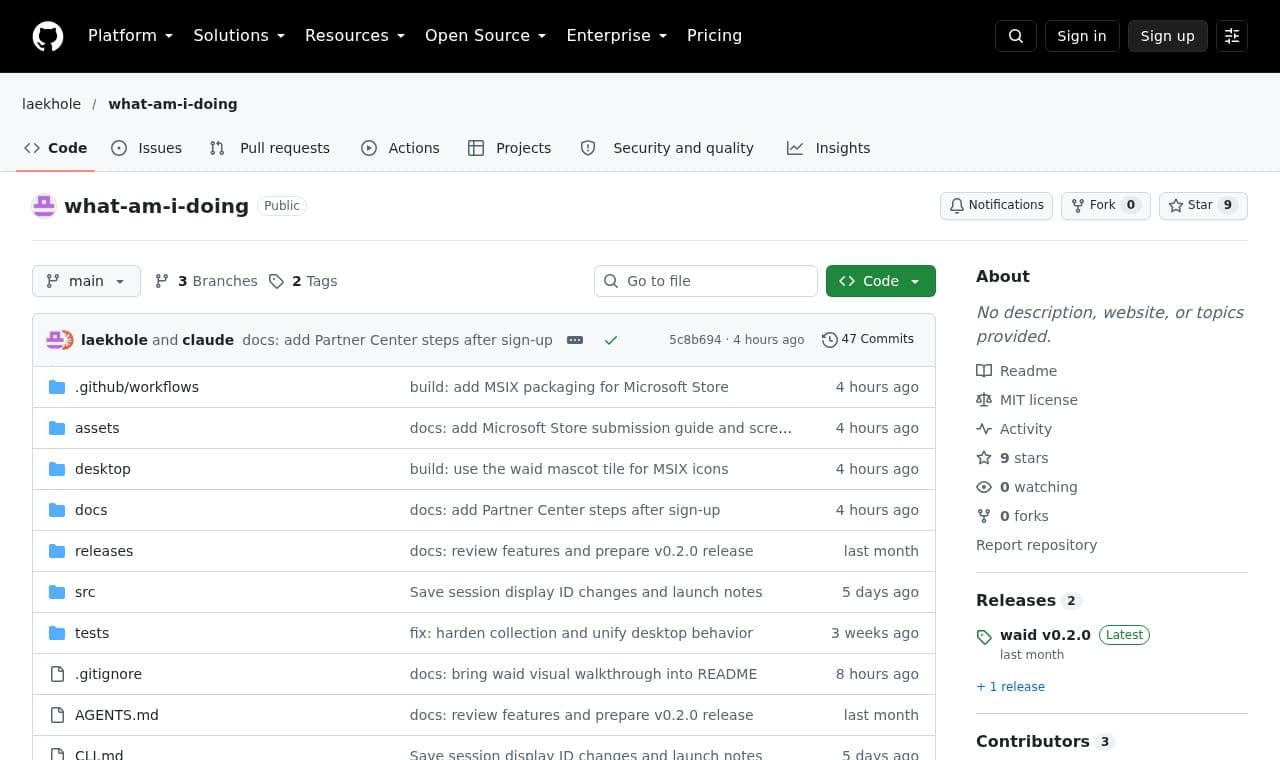This screenshot has width=1280, height=760.
Task: Open the .gitignore file
Action: tap(108, 674)
